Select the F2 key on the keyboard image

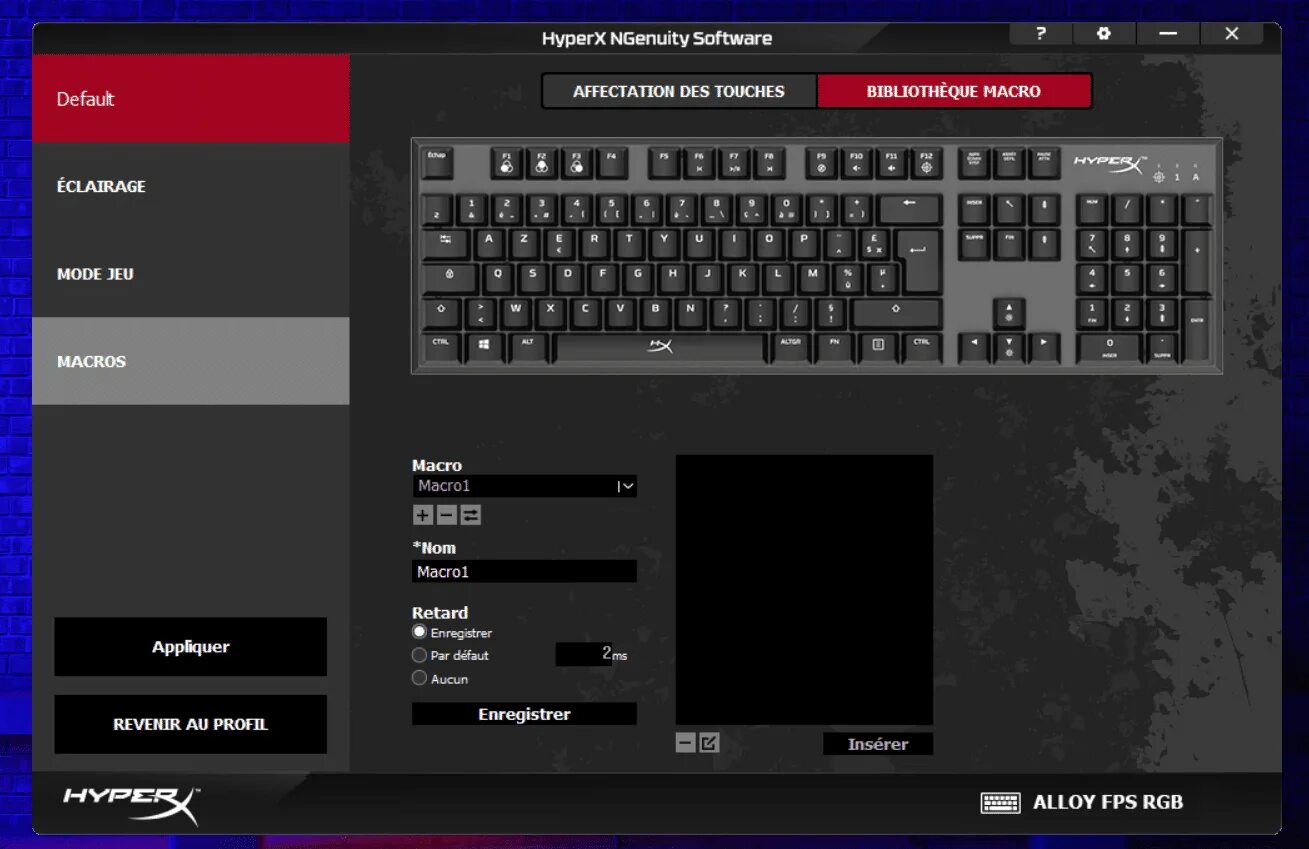[x=541, y=164]
